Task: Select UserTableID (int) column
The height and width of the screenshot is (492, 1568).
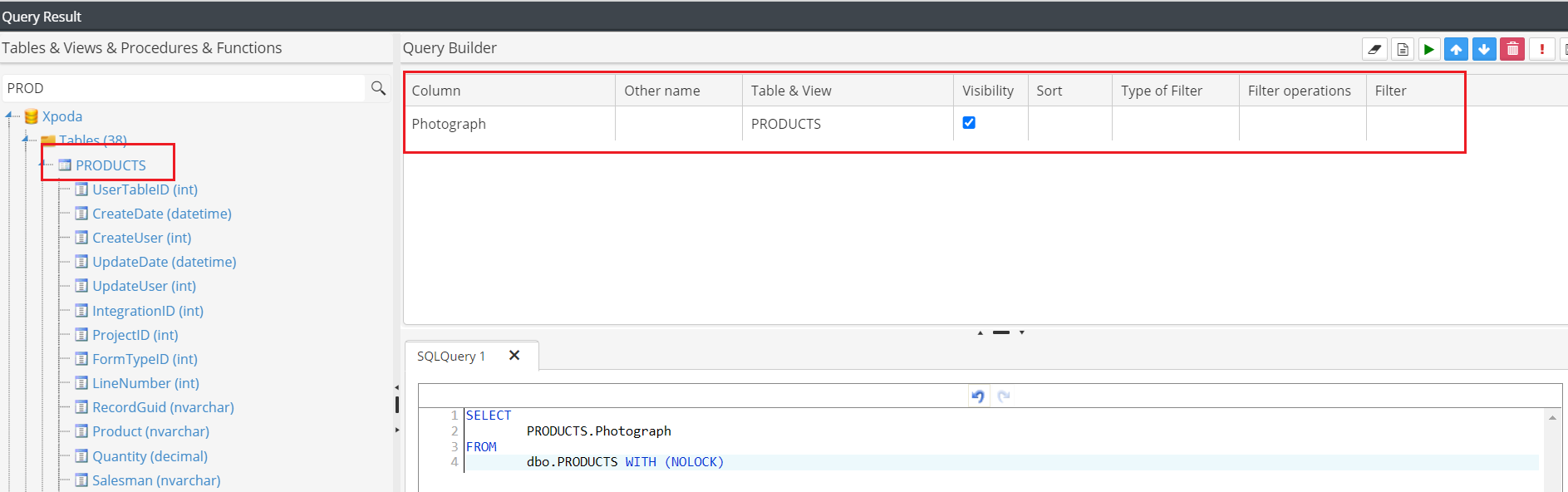Action: point(145,189)
